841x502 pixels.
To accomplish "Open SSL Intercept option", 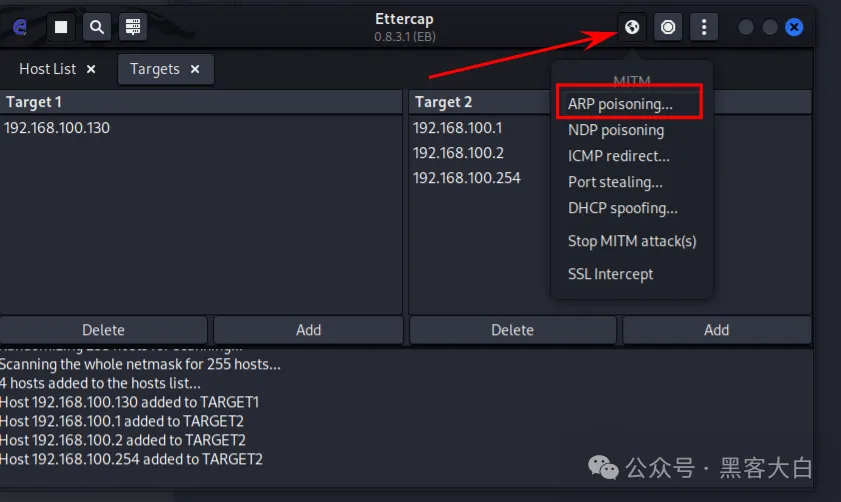I will (x=610, y=274).
